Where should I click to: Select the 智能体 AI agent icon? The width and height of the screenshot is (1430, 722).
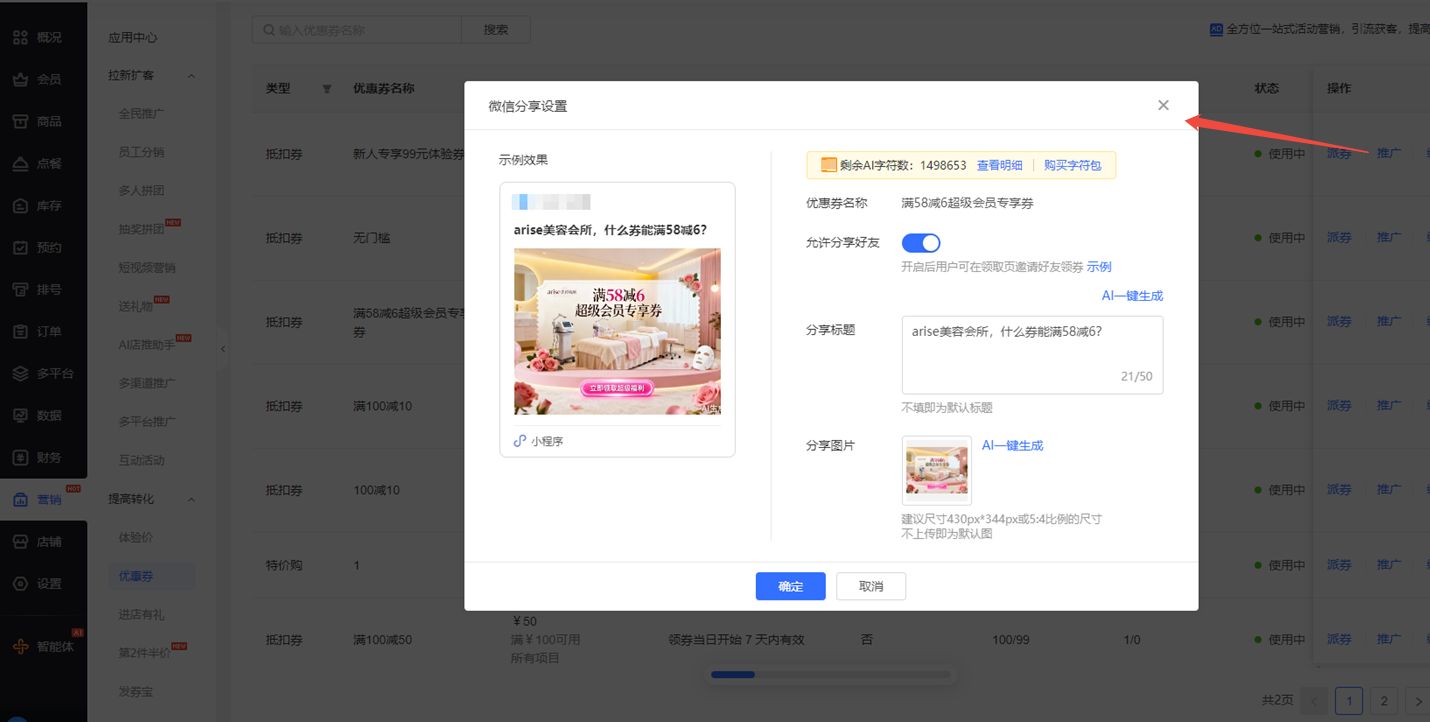coord(20,646)
